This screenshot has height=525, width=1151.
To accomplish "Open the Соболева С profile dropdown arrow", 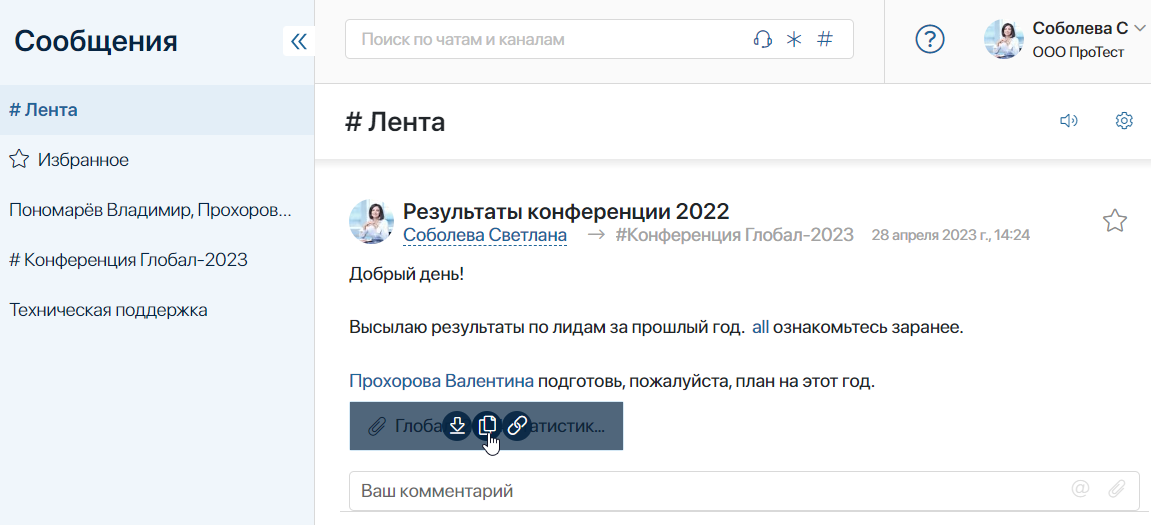I will tap(1139, 29).
